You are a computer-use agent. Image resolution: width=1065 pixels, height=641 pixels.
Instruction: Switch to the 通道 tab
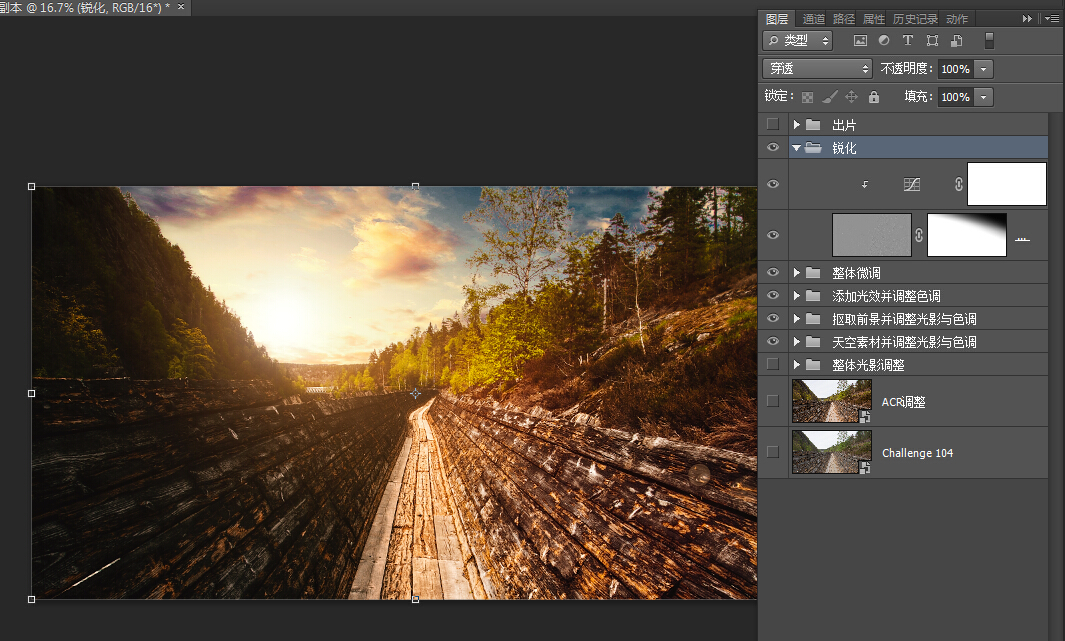[x=814, y=19]
